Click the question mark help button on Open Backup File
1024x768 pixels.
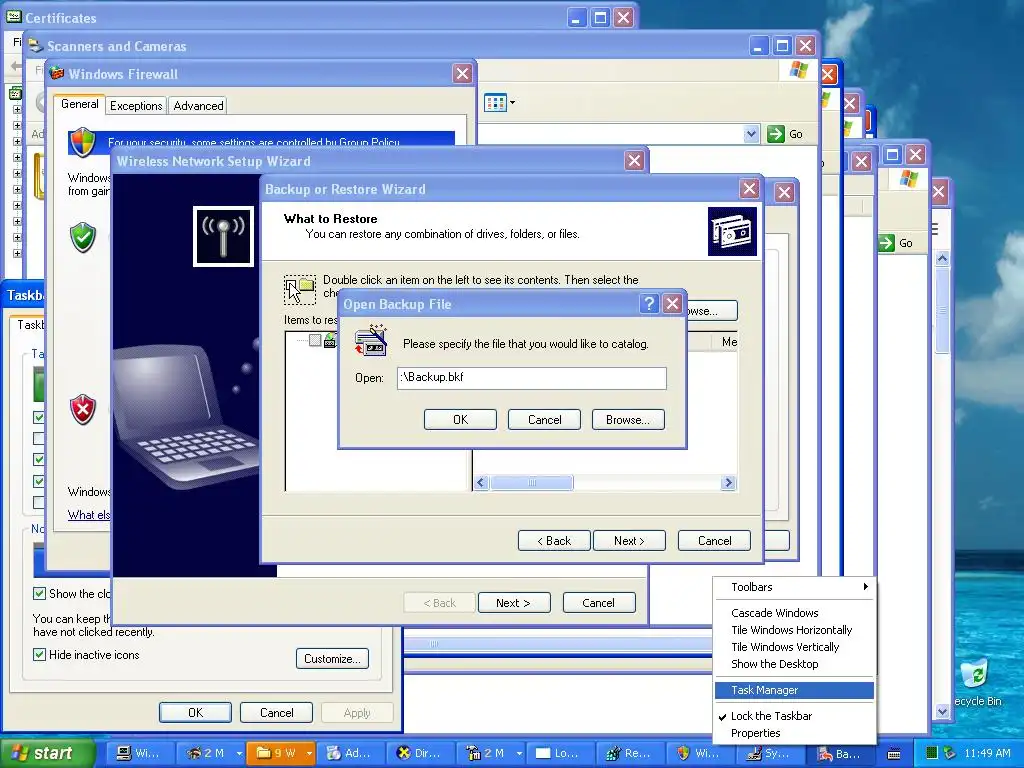click(x=648, y=304)
